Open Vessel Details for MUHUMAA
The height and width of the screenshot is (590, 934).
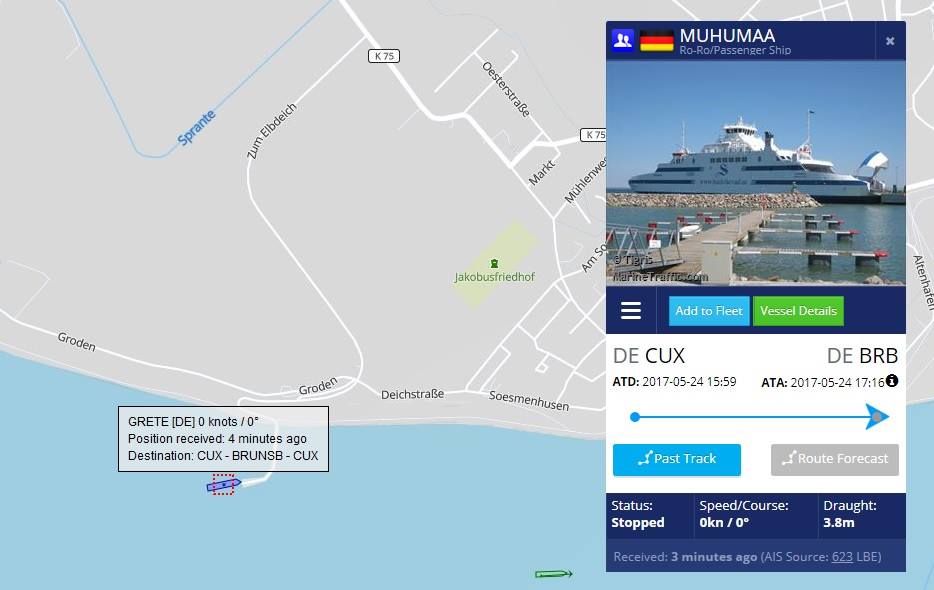coord(798,310)
